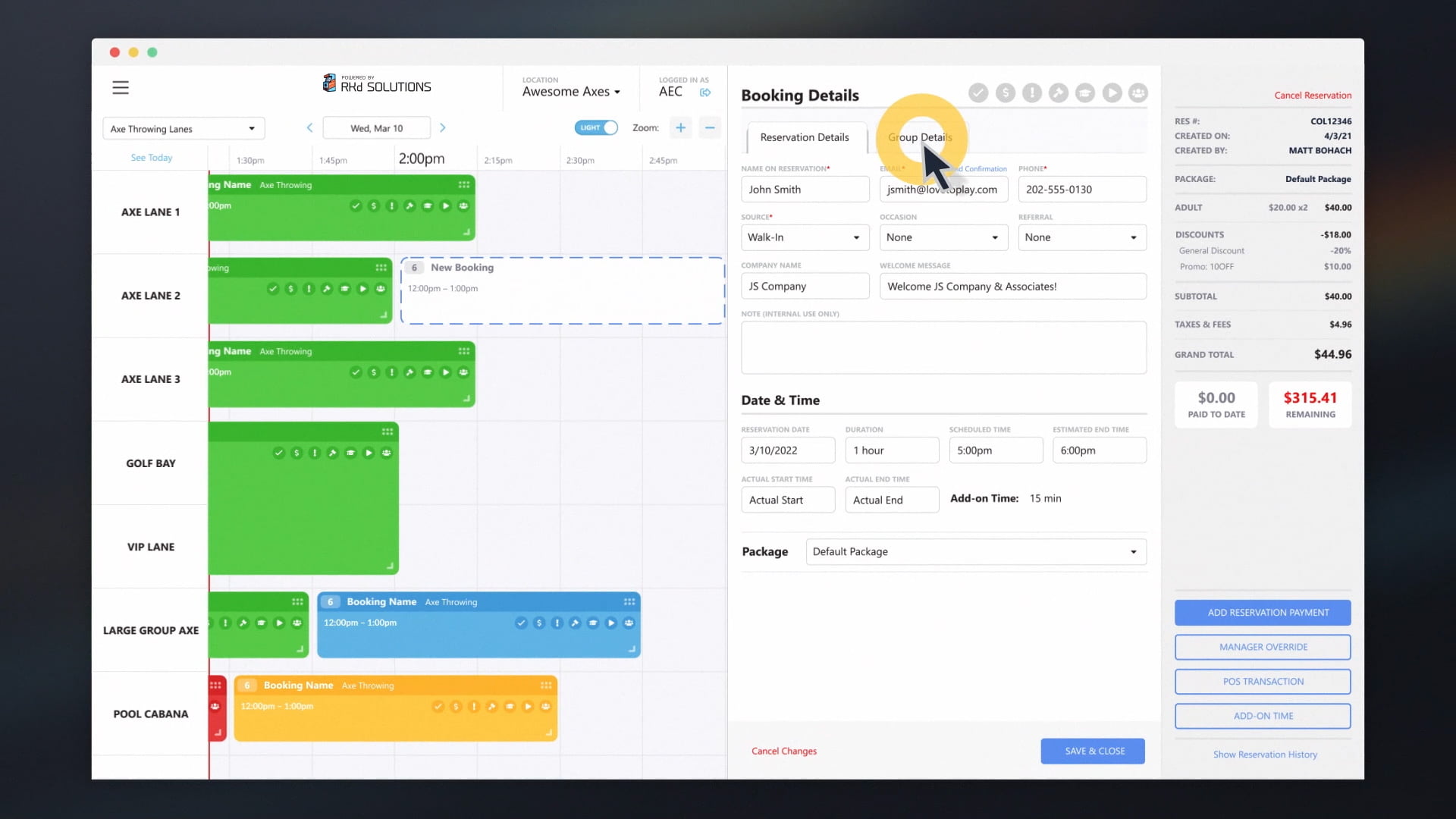Click the internal note text area

[x=943, y=347]
